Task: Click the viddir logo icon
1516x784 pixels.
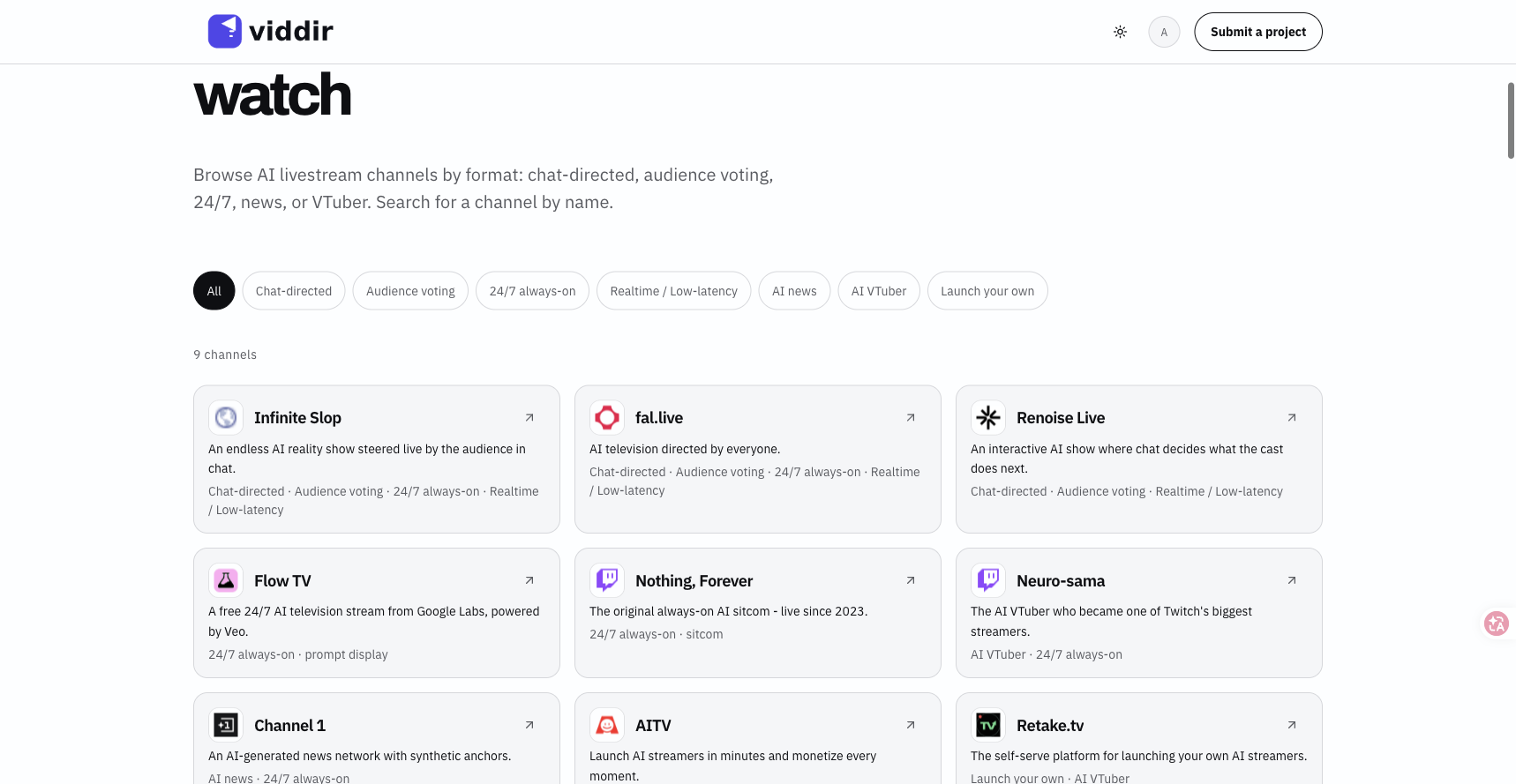Action: click(225, 32)
